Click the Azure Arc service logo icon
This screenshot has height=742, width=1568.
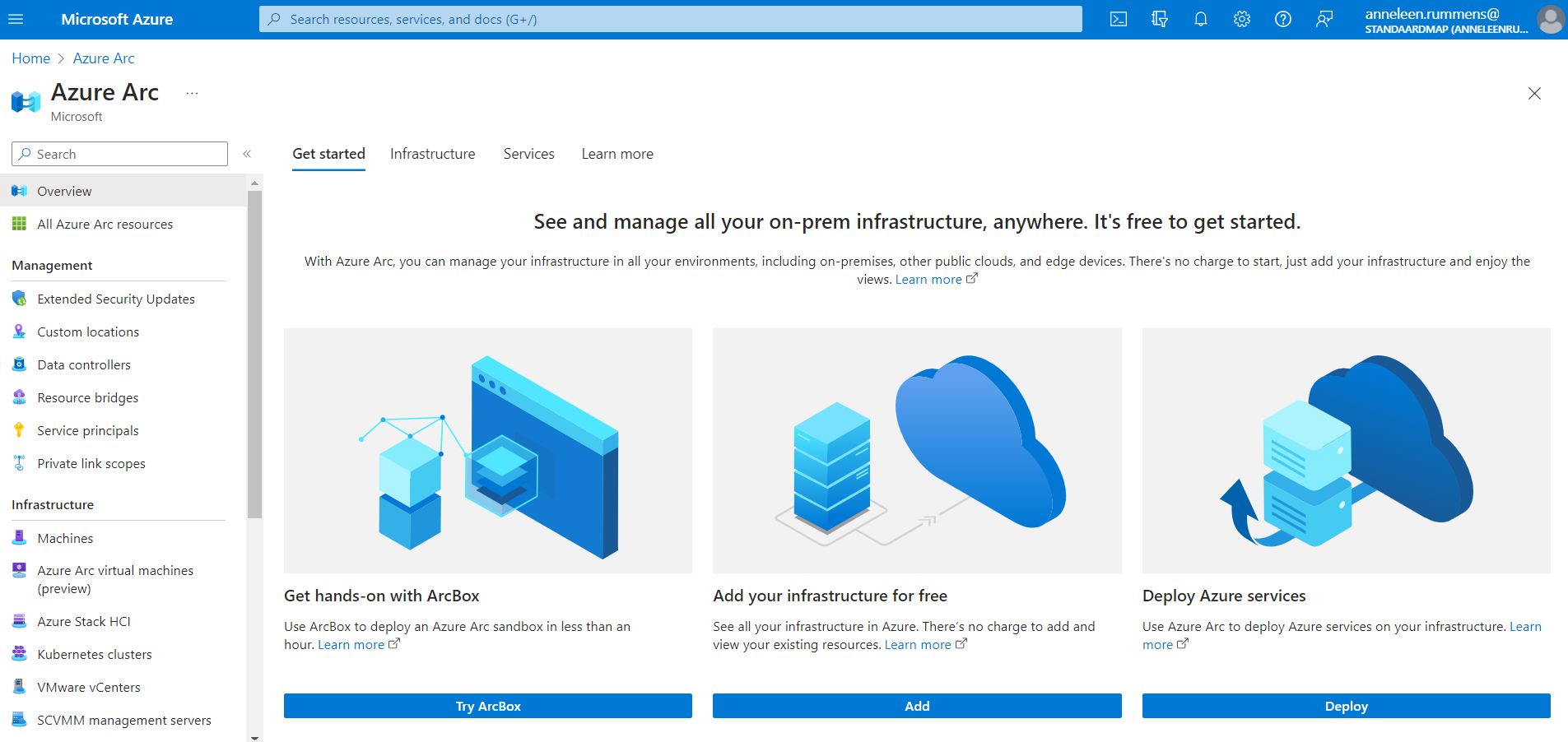click(26, 101)
